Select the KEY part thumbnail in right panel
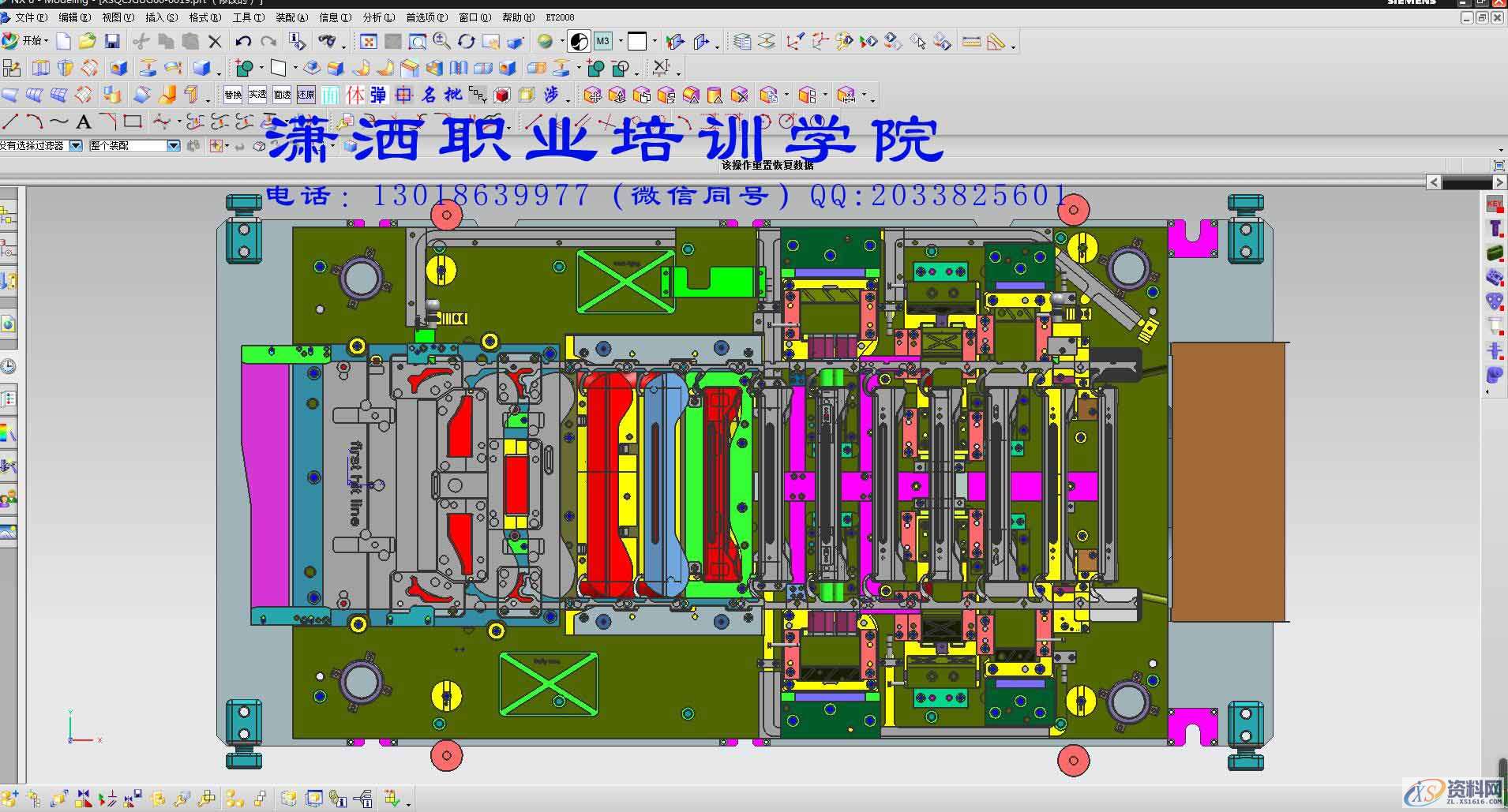1508x812 pixels. coord(1495,204)
